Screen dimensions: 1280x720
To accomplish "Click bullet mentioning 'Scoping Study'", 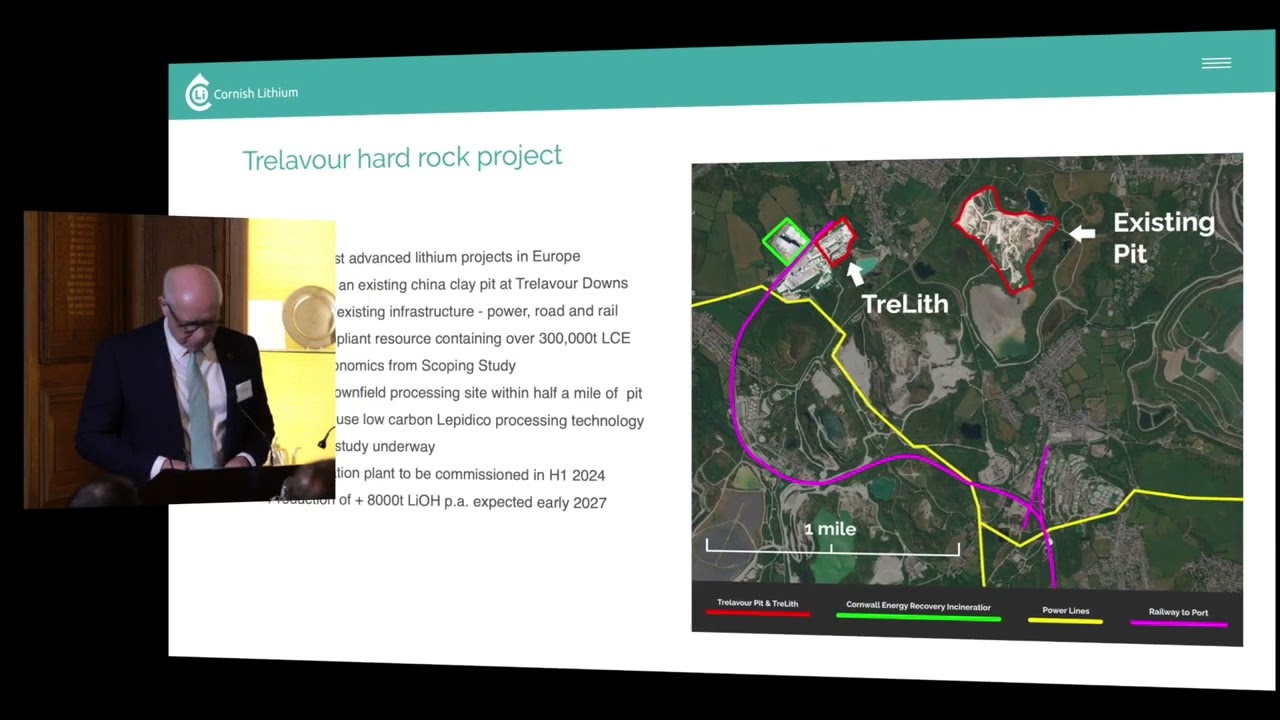I will 425,366.
